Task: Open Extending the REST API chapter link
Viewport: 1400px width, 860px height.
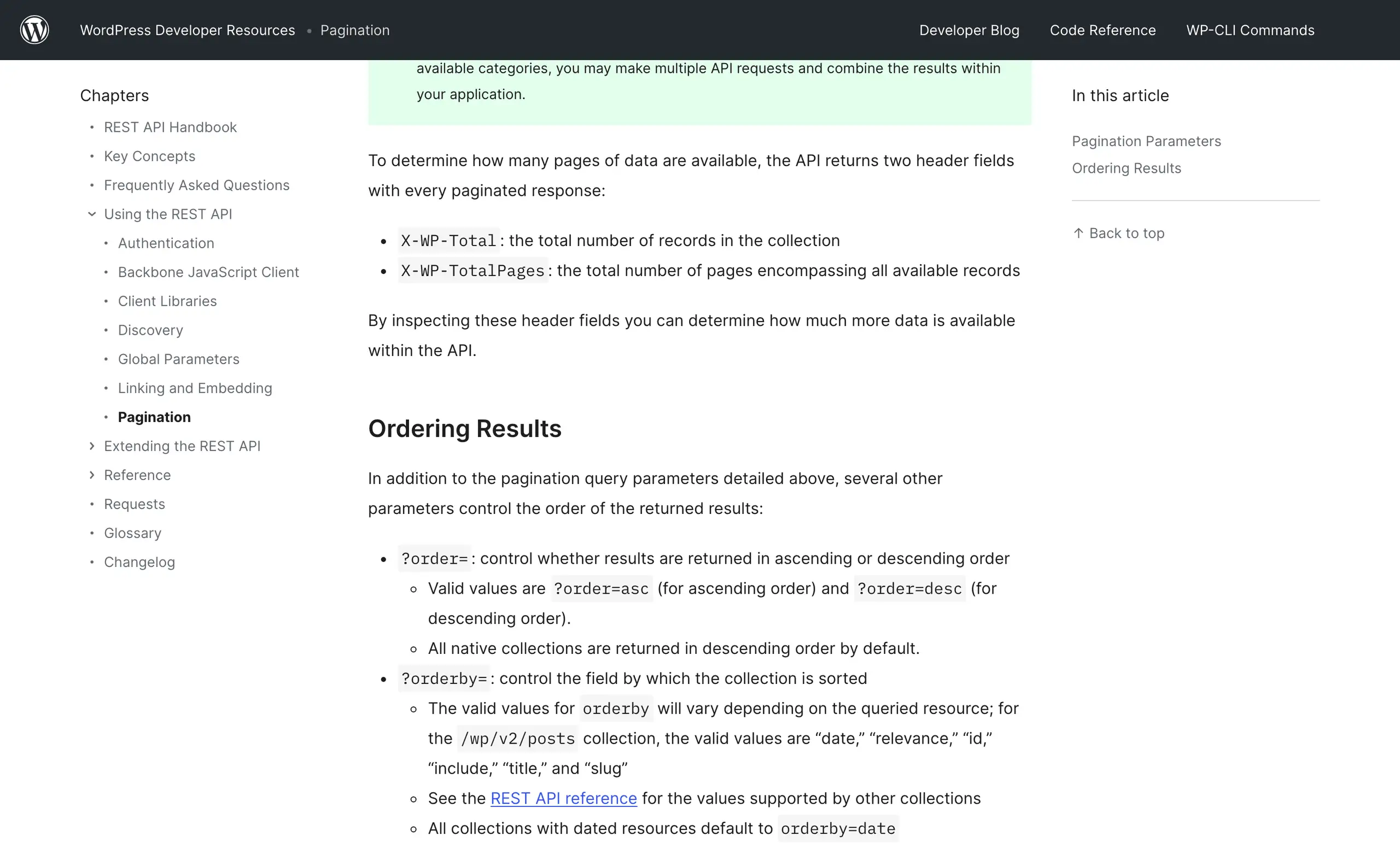Action: pyautogui.click(x=182, y=446)
